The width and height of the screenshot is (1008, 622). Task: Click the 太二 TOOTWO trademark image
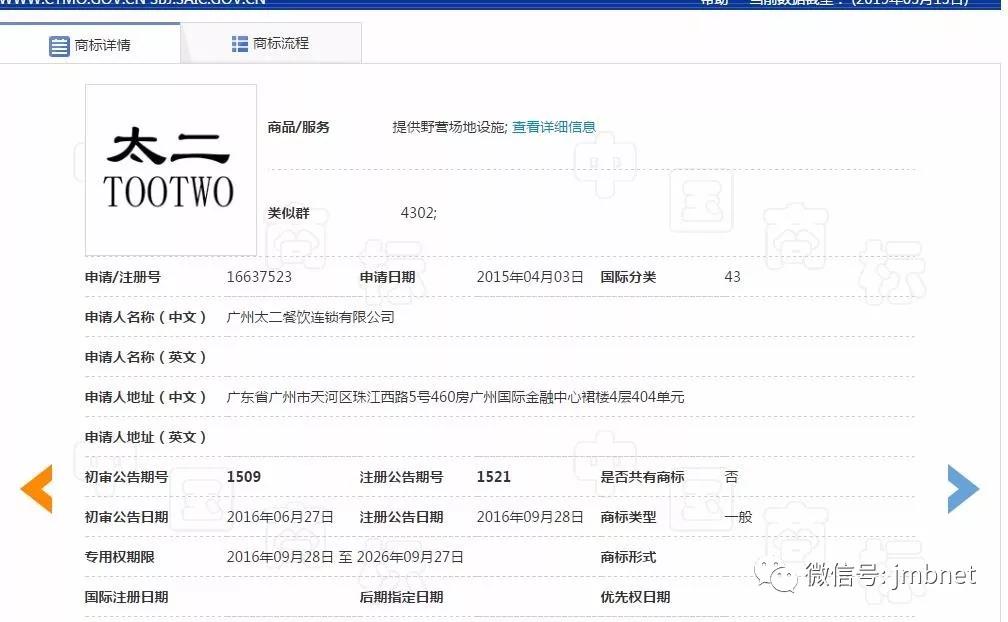pos(171,170)
